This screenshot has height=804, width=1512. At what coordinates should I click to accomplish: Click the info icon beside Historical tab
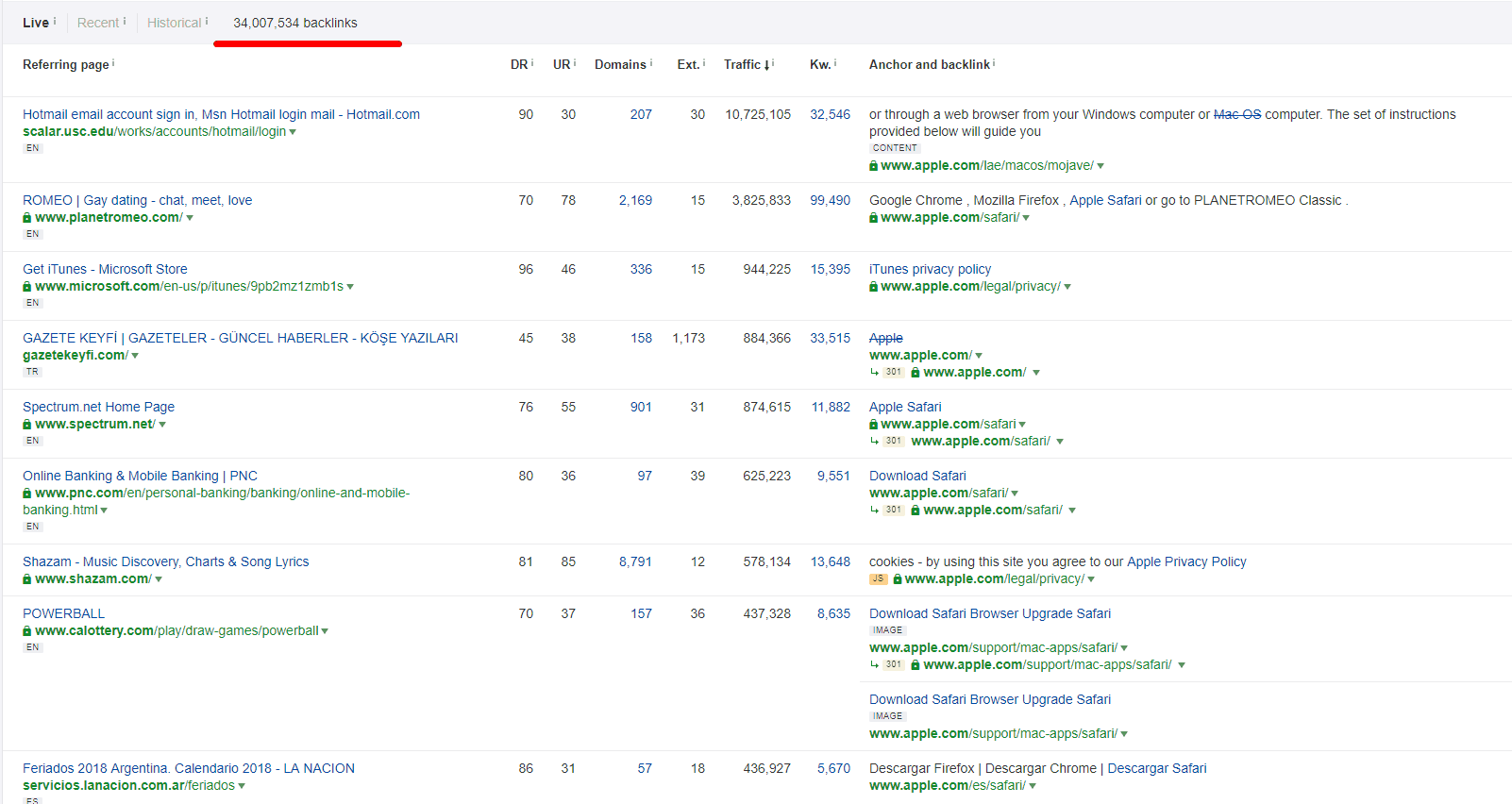click(207, 21)
